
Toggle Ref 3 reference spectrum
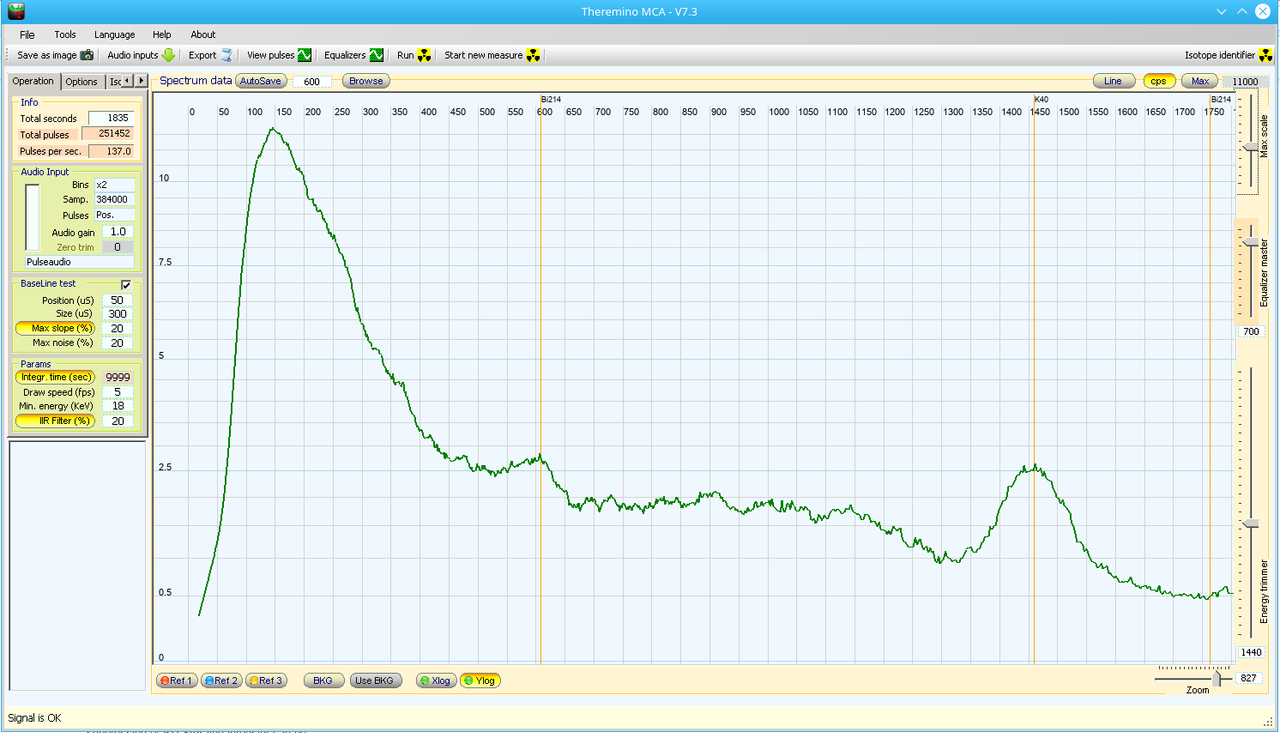tap(266, 680)
